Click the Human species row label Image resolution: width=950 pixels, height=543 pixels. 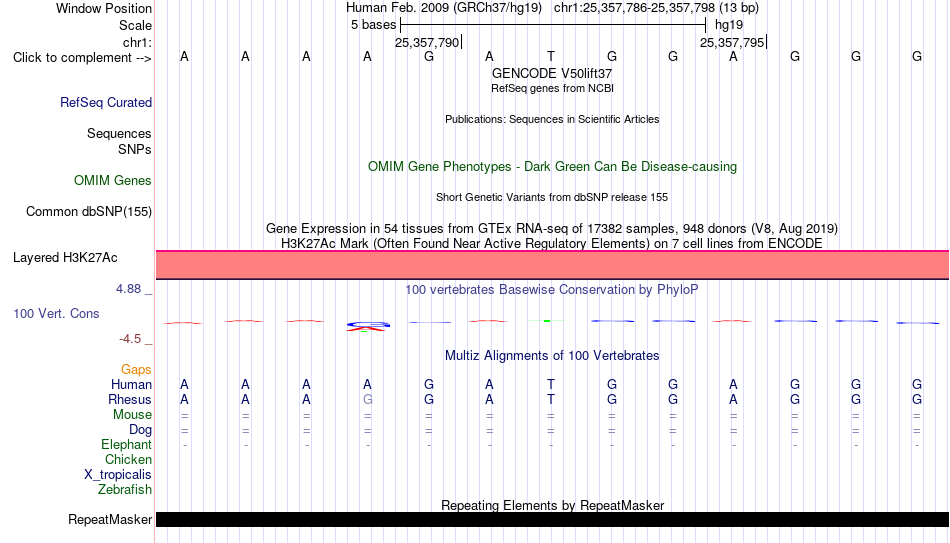131,385
